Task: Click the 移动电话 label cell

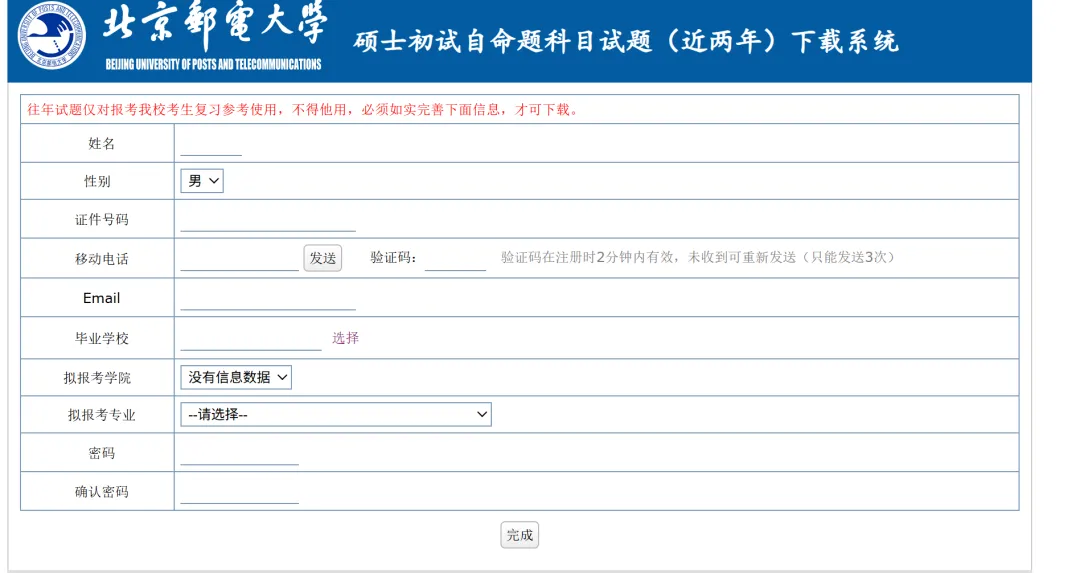Action: click(97, 258)
